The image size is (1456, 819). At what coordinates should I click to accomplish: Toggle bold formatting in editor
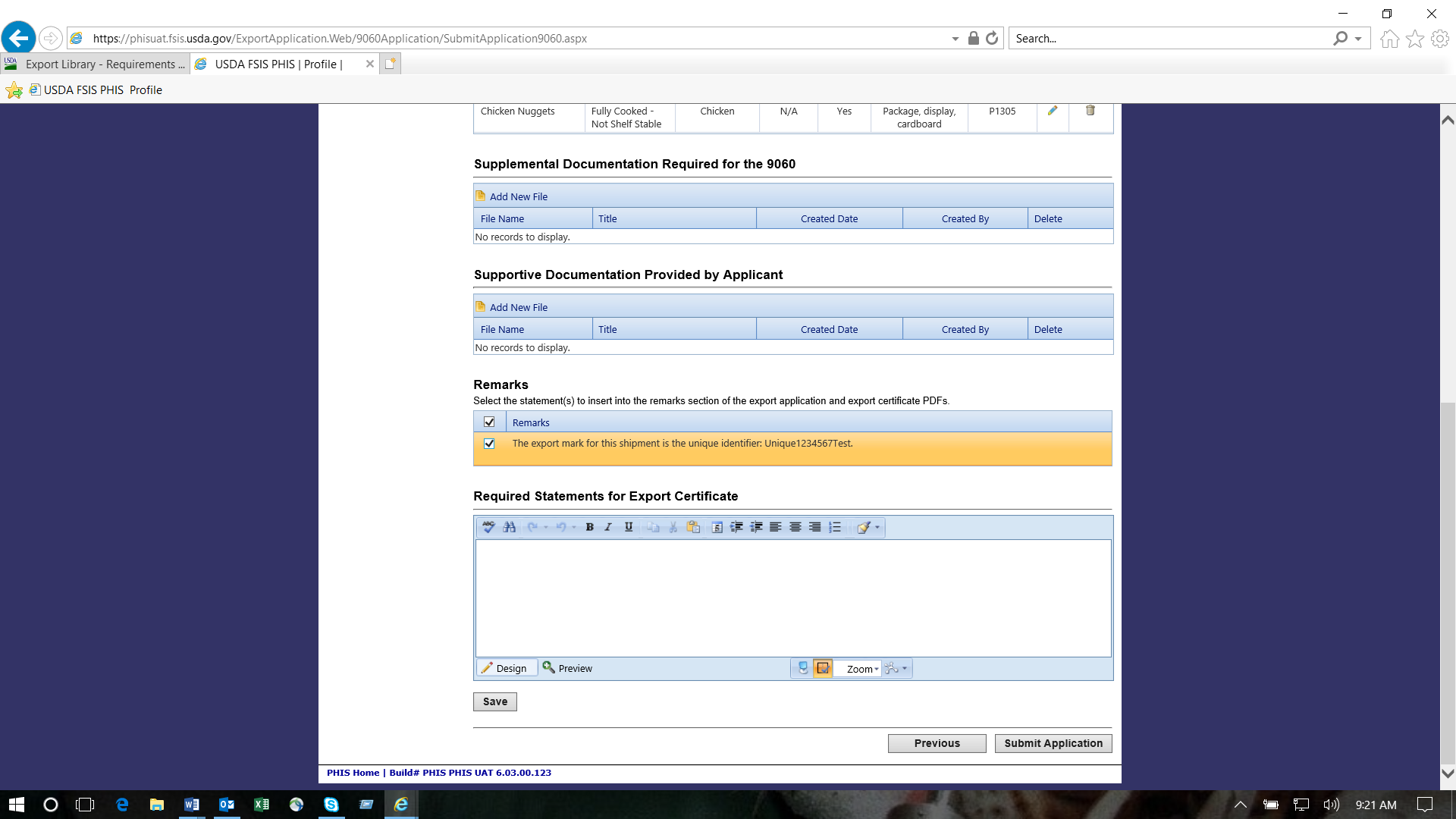click(589, 527)
